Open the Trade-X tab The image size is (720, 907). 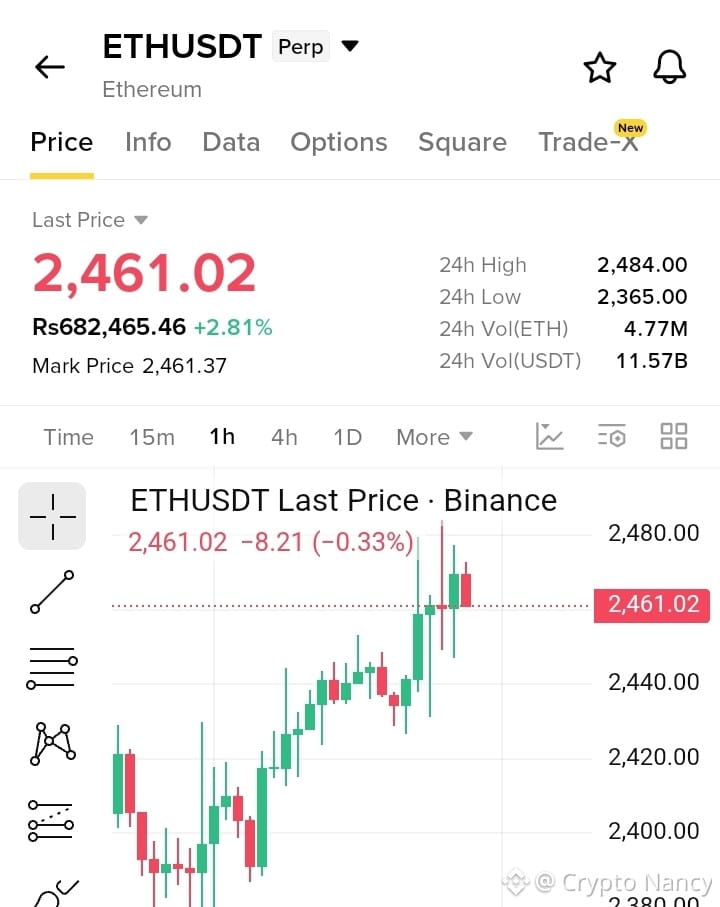[x=589, y=142]
